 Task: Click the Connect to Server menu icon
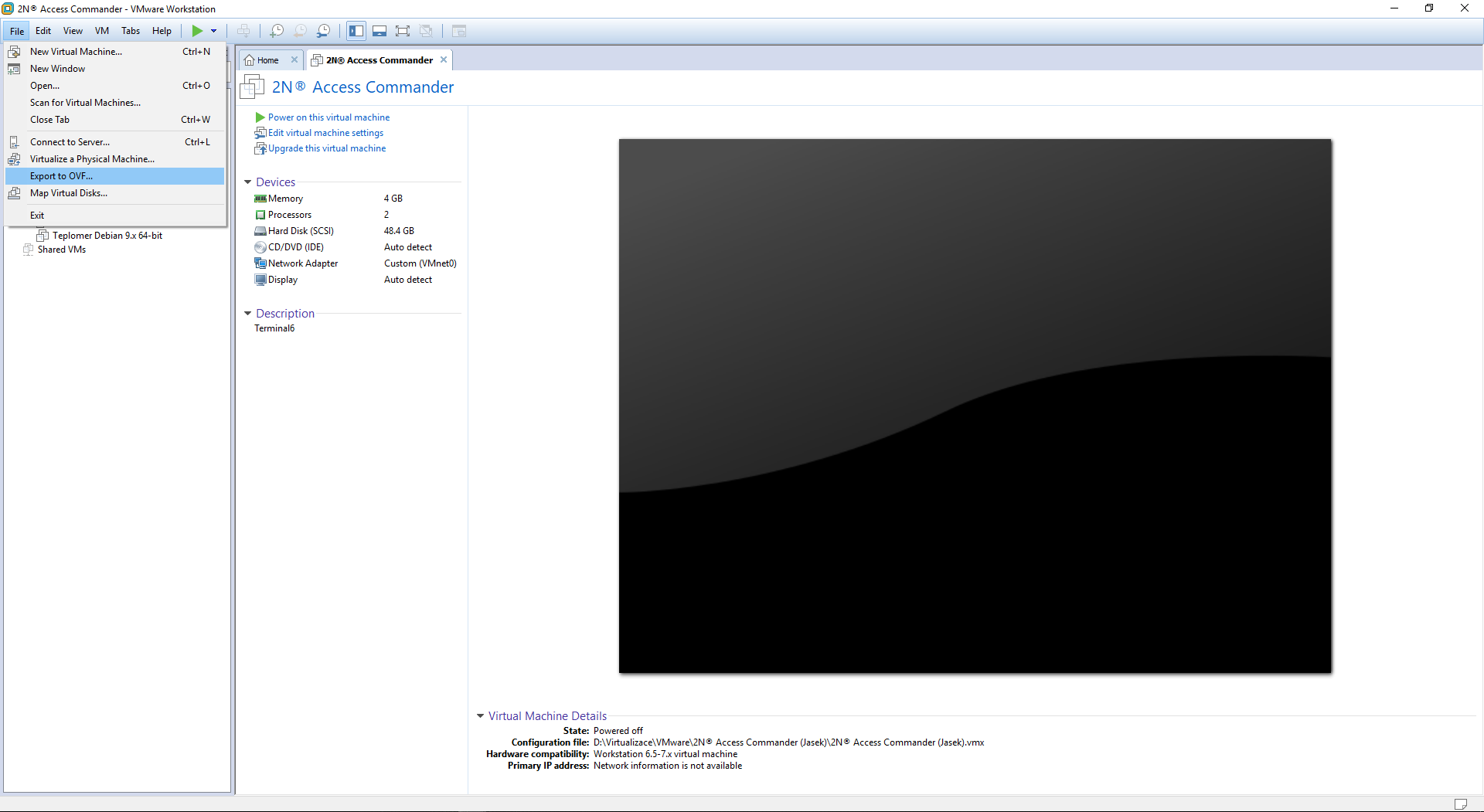14,142
